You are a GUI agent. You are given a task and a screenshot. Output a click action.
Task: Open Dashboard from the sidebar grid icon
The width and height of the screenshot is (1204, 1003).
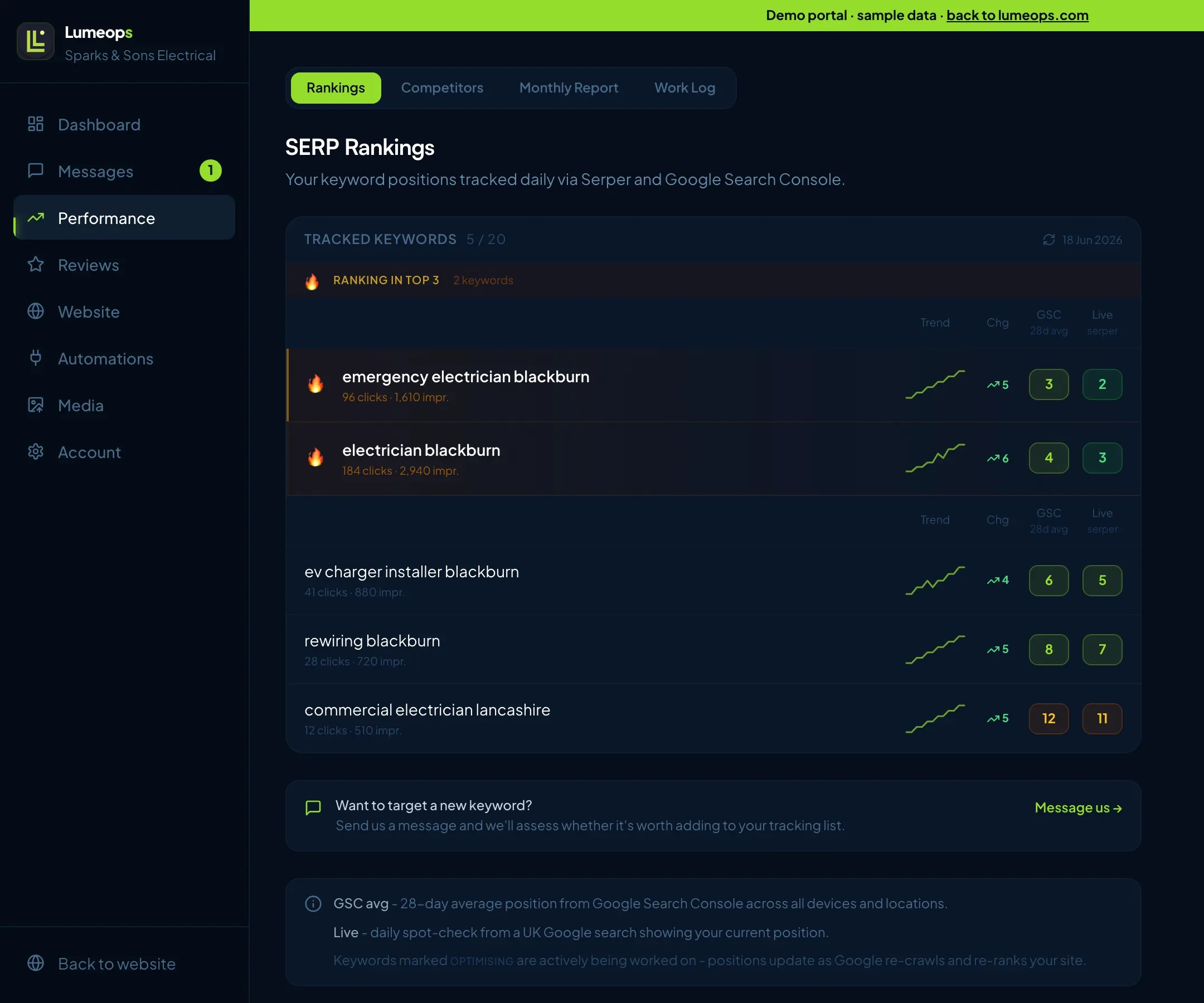pyautogui.click(x=36, y=124)
